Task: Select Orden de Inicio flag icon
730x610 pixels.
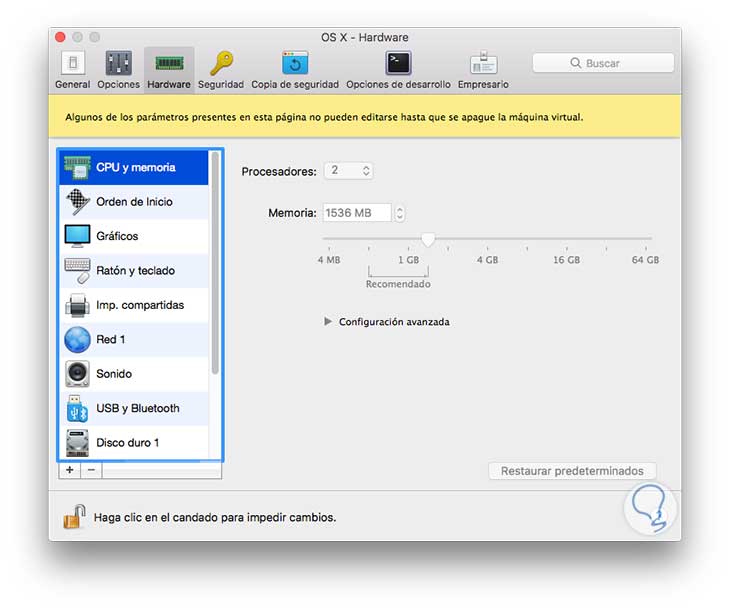Action: [x=77, y=202]
